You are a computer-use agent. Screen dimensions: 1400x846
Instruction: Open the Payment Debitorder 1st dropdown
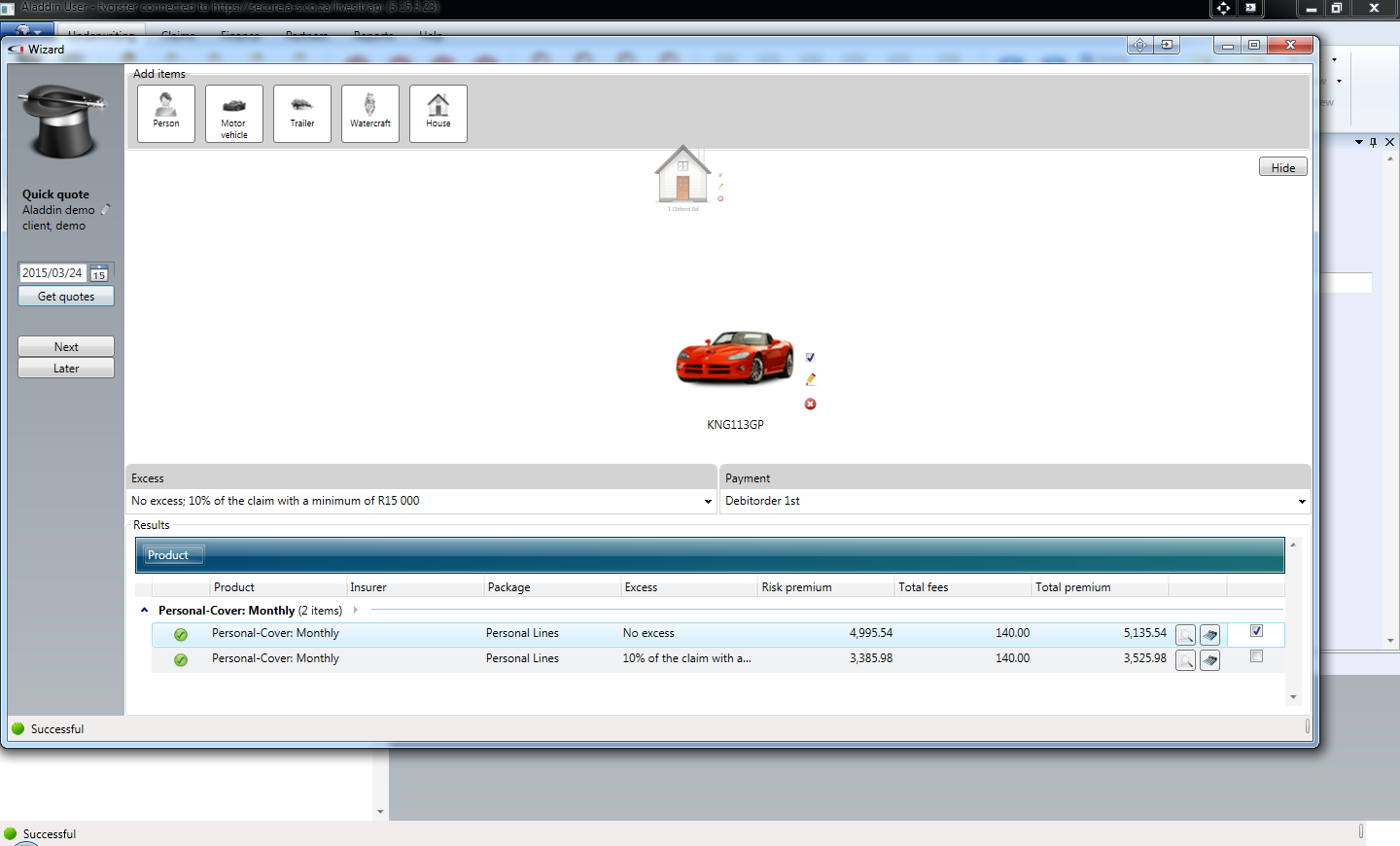pyautogui.click(x=1302, y=501)
